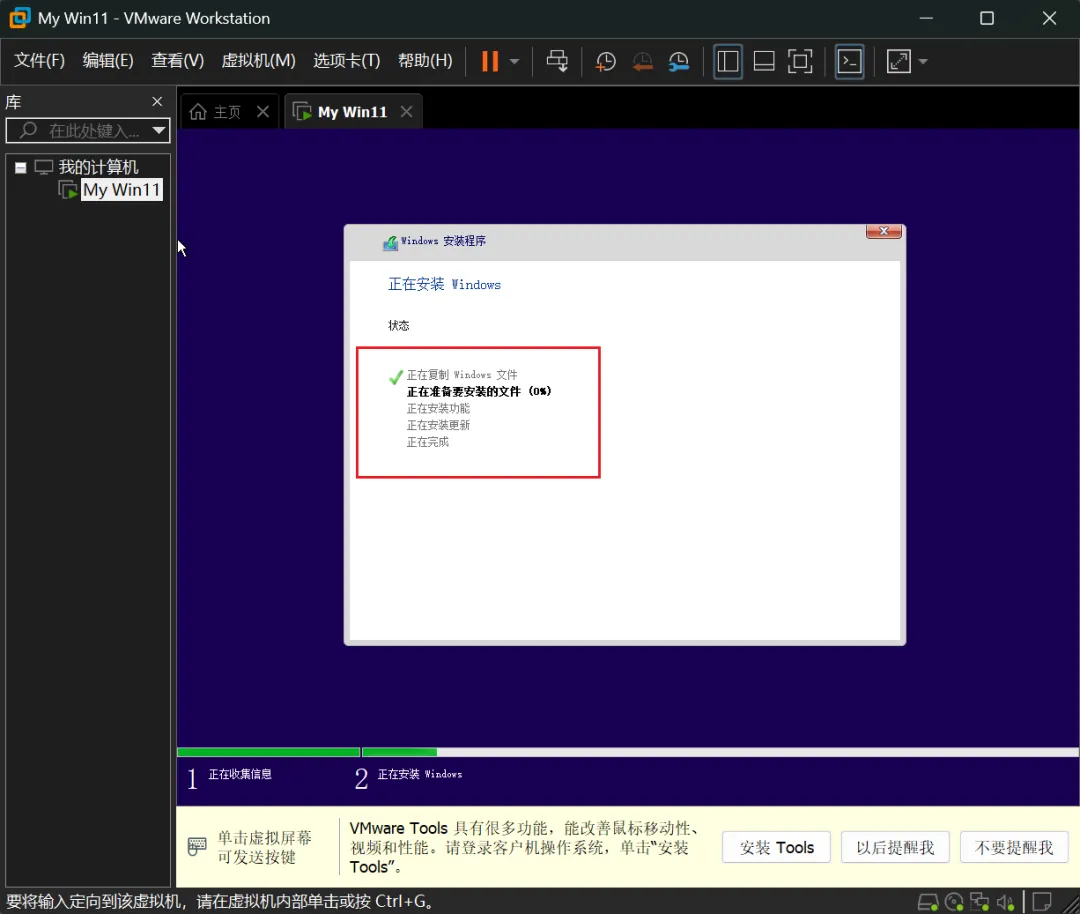Viewport: 1080px width, 914px height.
Task: Revert to the previous snapshot
Action: (642, 61)
